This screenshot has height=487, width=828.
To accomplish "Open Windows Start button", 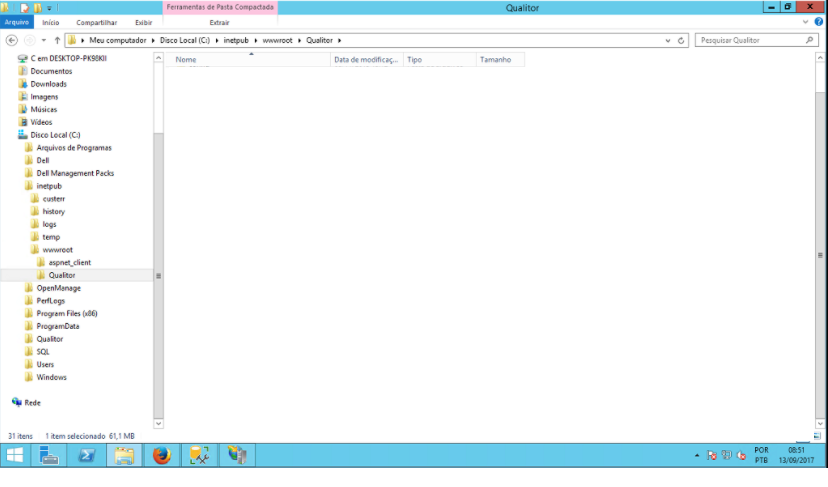I will (x=15, y=455).
